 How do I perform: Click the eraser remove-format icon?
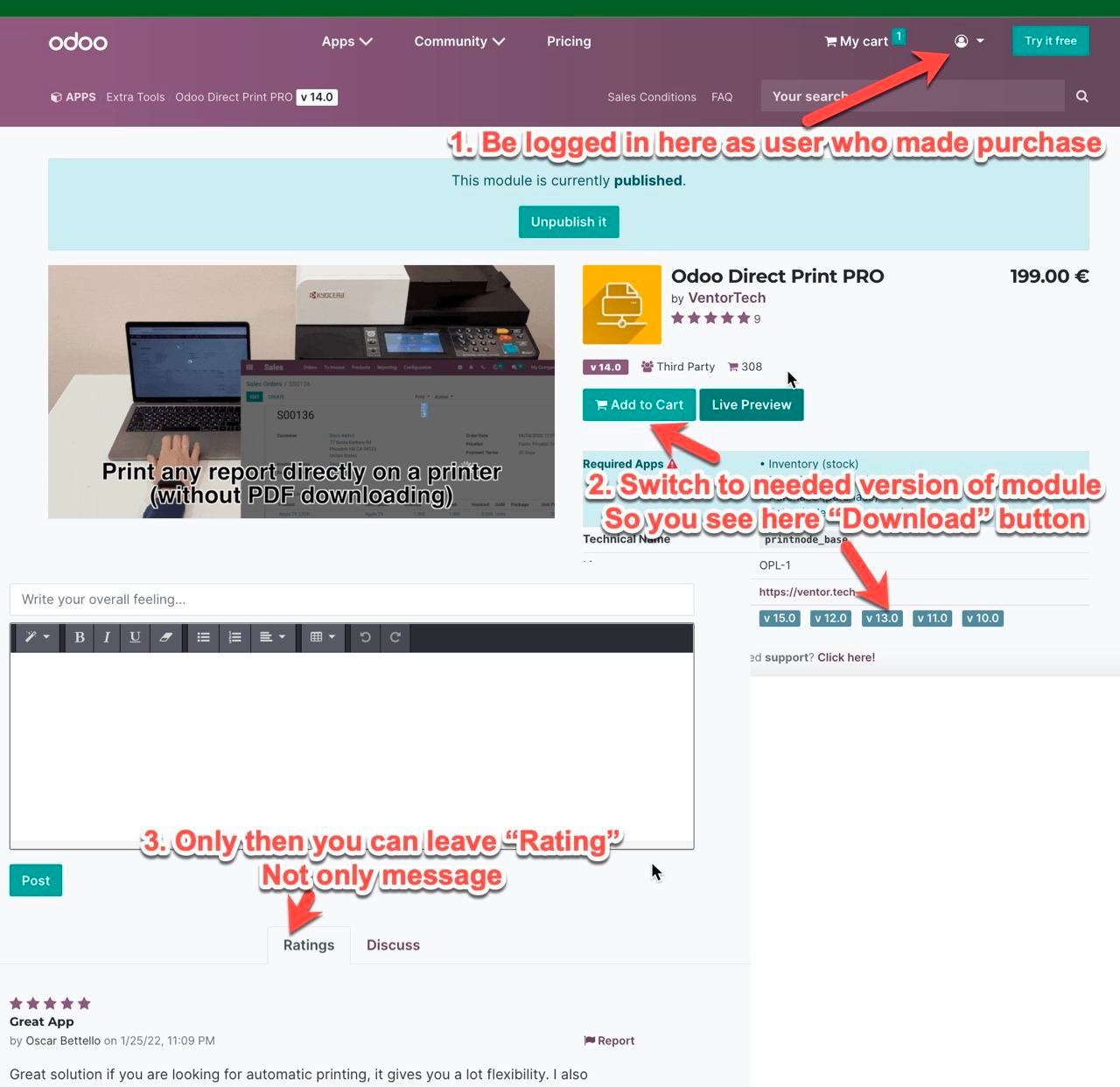(x=165, y=637)
